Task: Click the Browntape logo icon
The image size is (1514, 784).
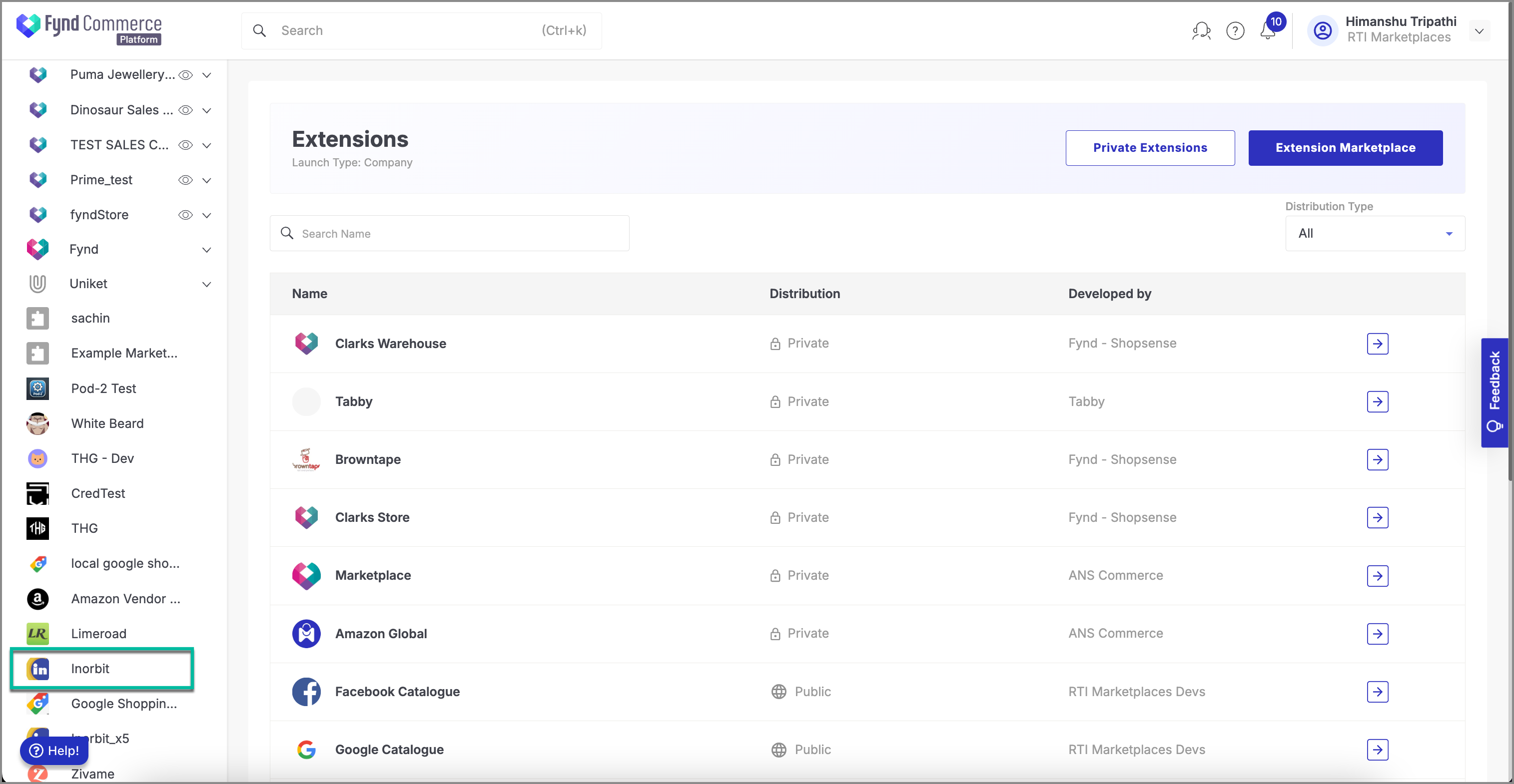Action: click(x=306, y=460)
